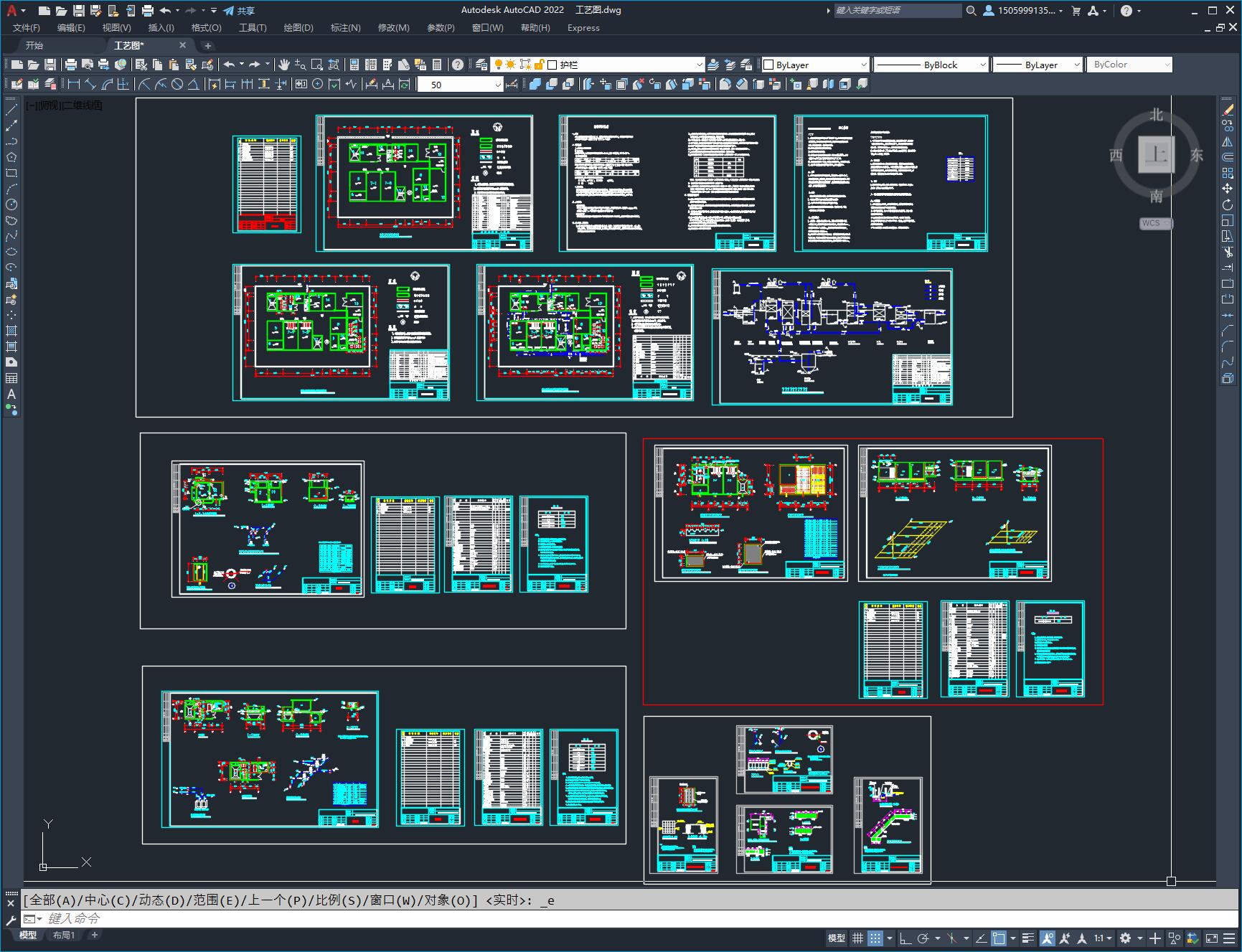Screen dimensions: 1242x952
Task: Click the color swatch next to ByLayer
Action: [x=768, y=65]
